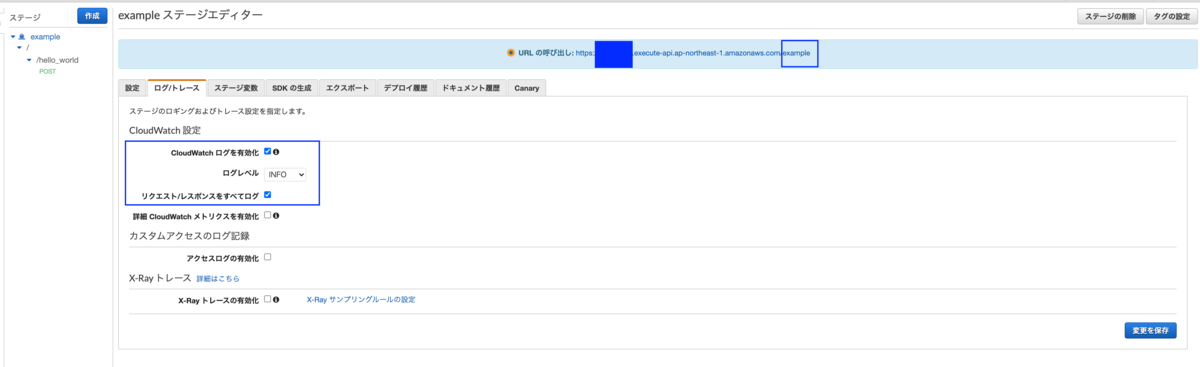Open the デプロイ履歴 tab
This screenshot has height=367, width=1200.
tap(405, 88)
